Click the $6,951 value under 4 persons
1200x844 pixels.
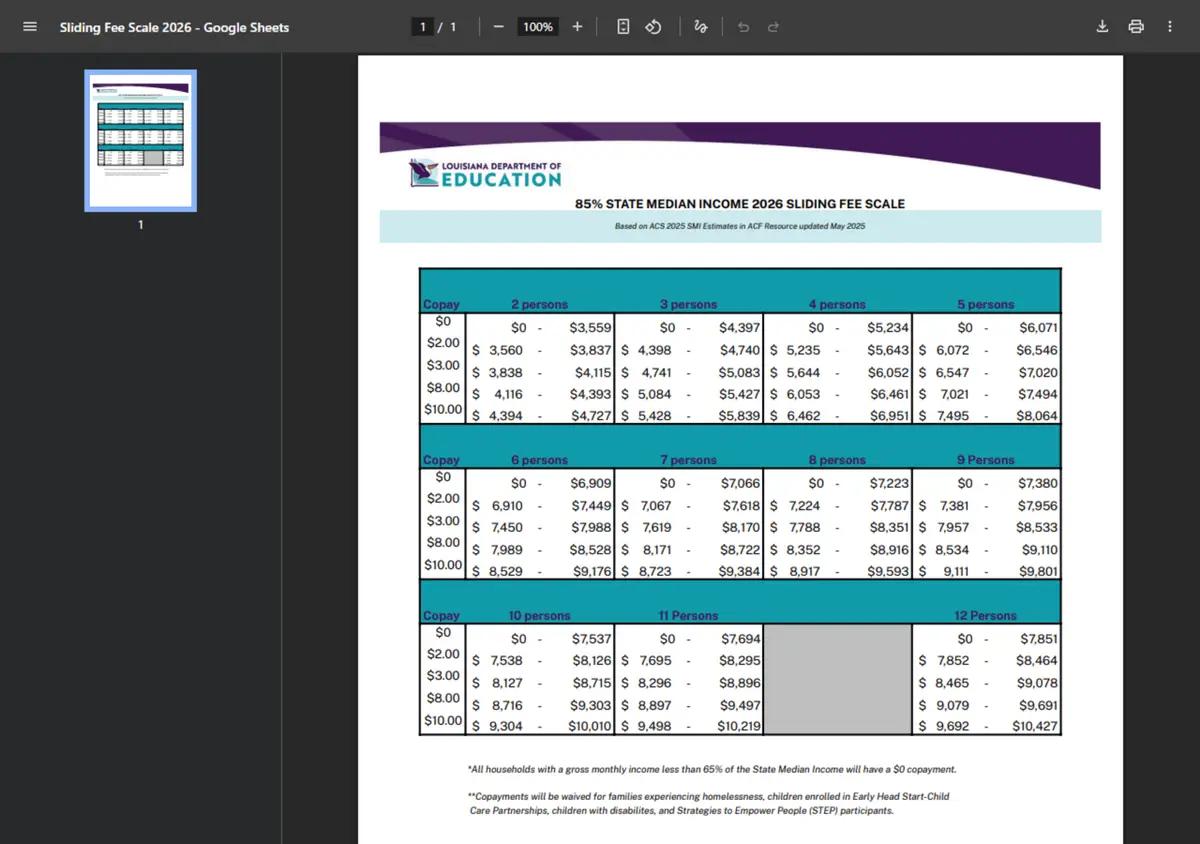(889, 416)
